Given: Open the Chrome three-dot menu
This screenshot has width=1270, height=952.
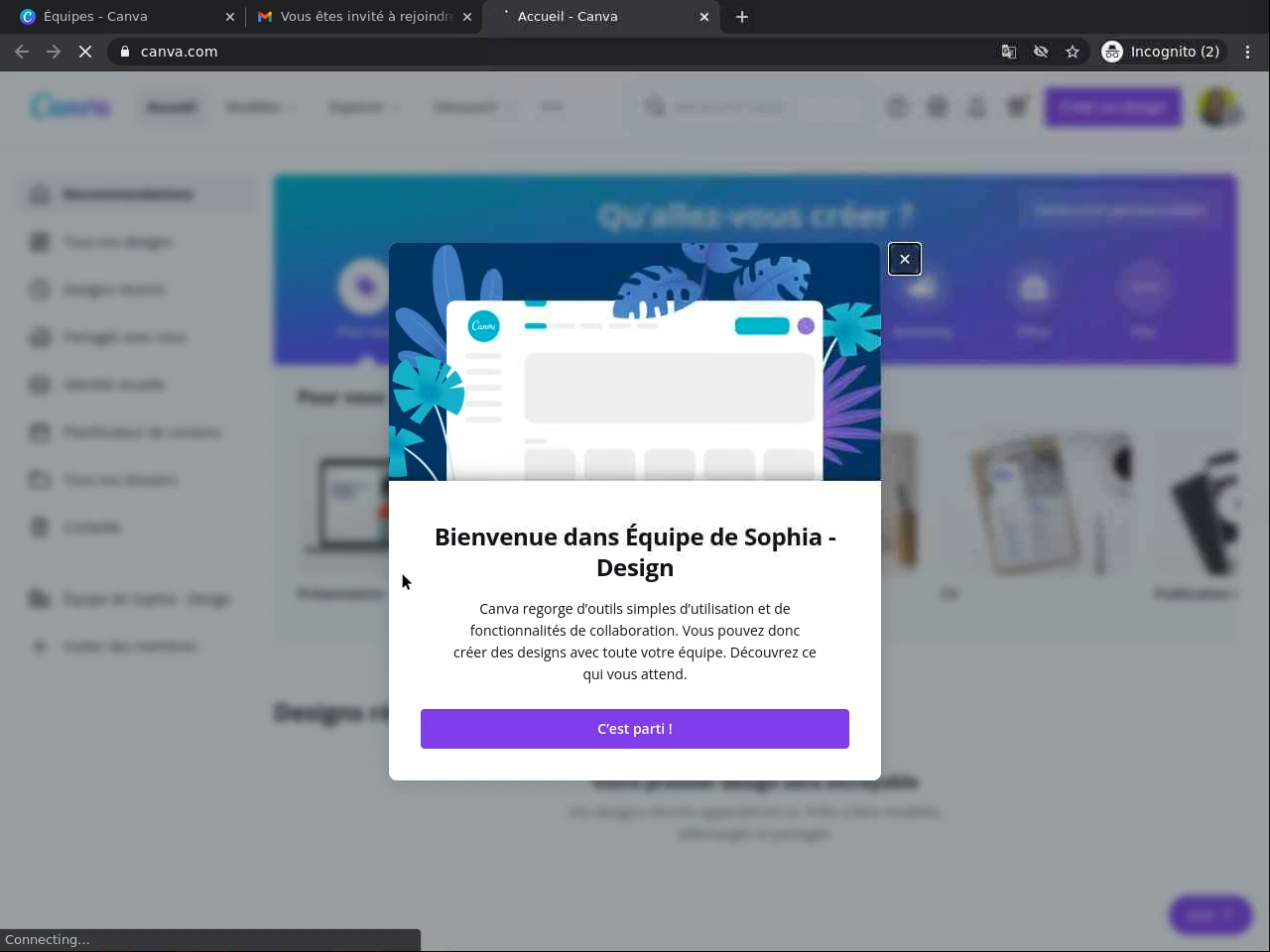Looking at the screenshot, I should 1248,52.
